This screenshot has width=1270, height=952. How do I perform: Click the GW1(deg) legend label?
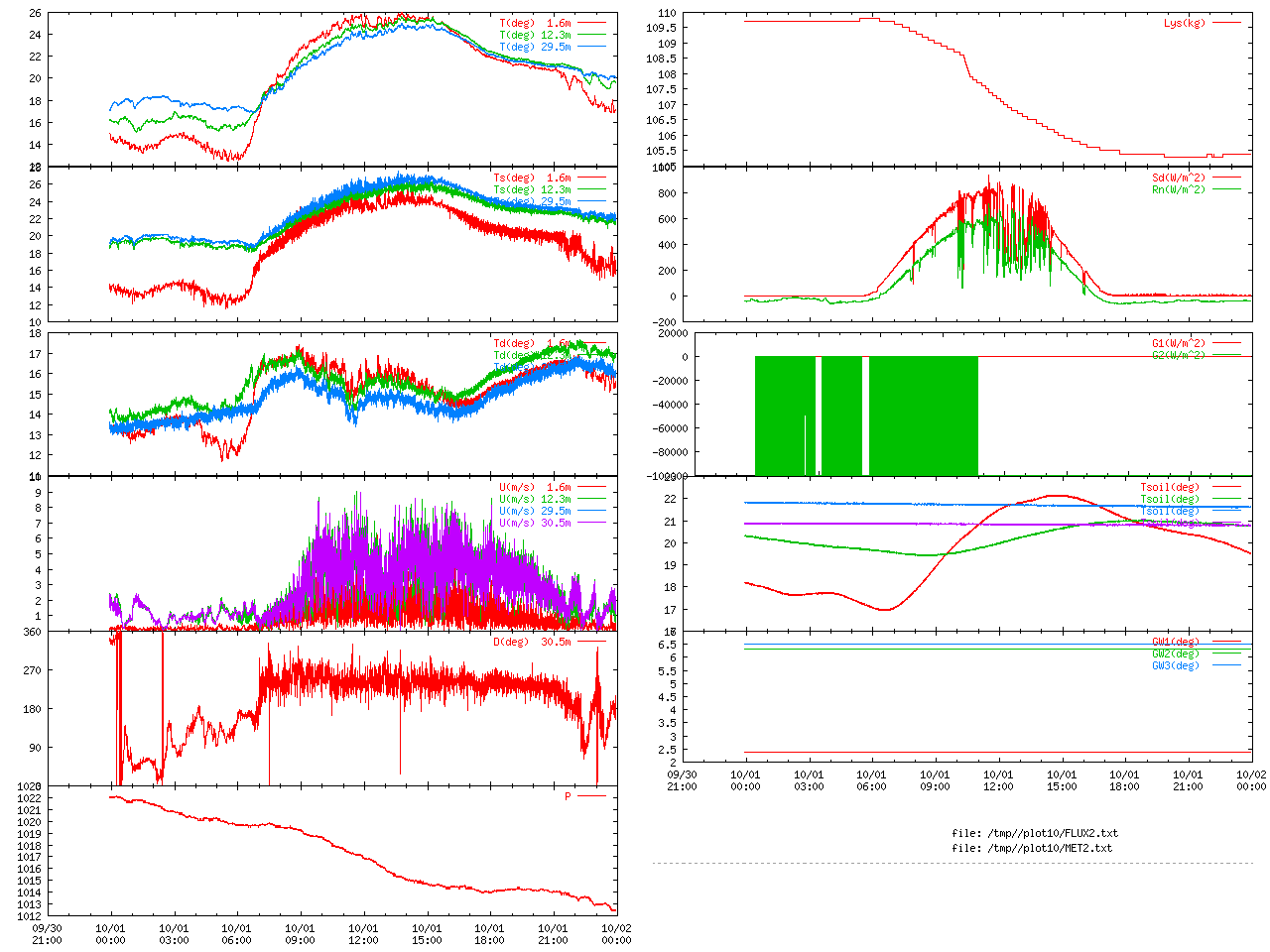tap(1175, 642)
